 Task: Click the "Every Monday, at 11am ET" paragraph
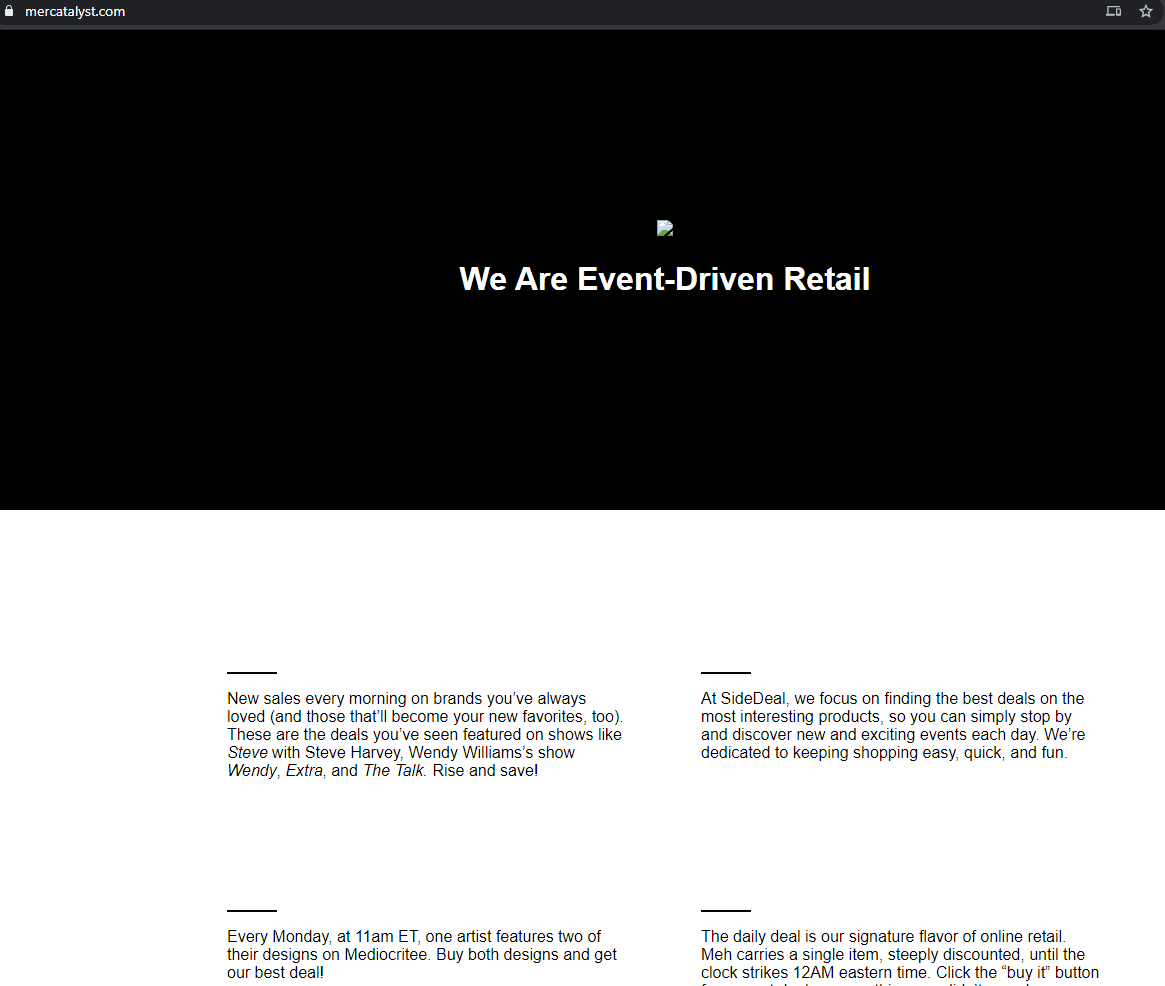coord(422,954)
